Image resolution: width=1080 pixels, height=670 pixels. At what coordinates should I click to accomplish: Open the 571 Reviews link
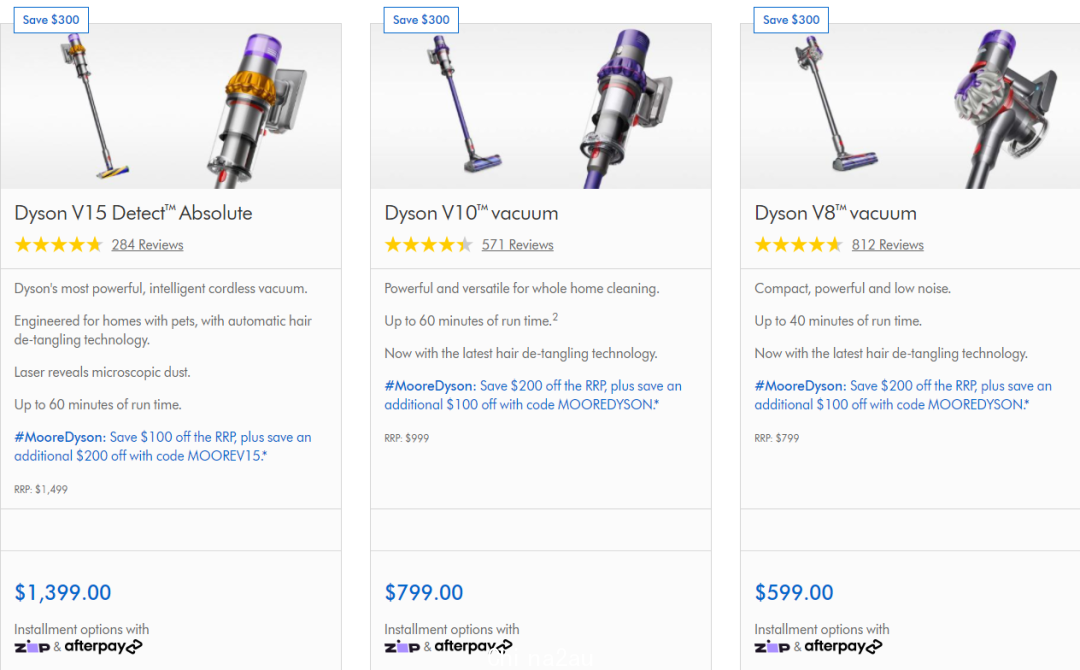517,244
